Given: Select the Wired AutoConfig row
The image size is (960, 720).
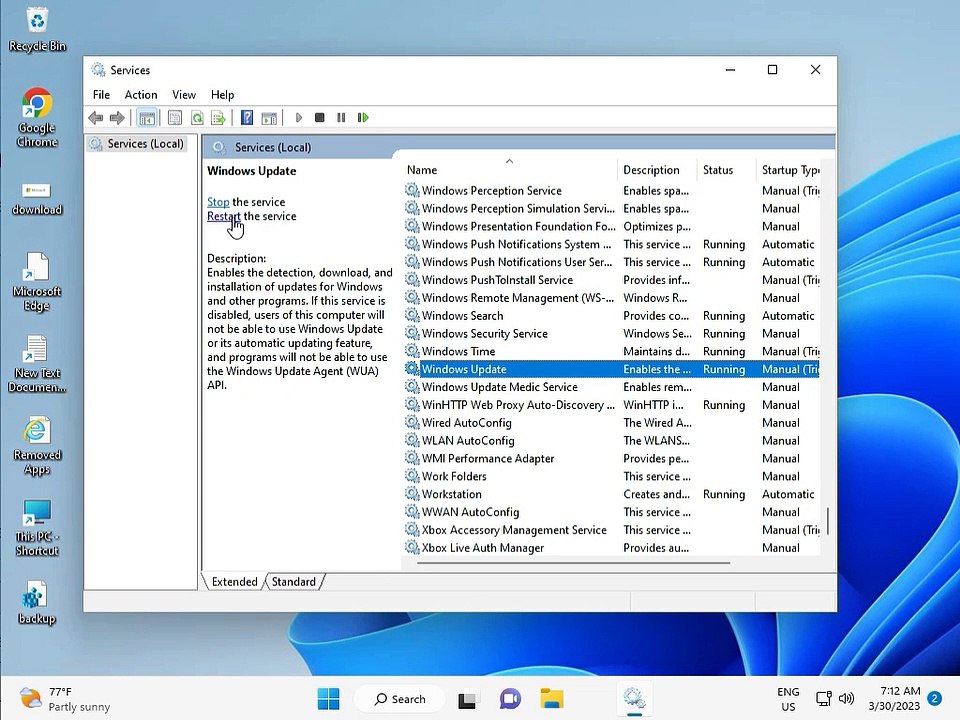Looking at the screenshot, I should [x=612, y=423].
